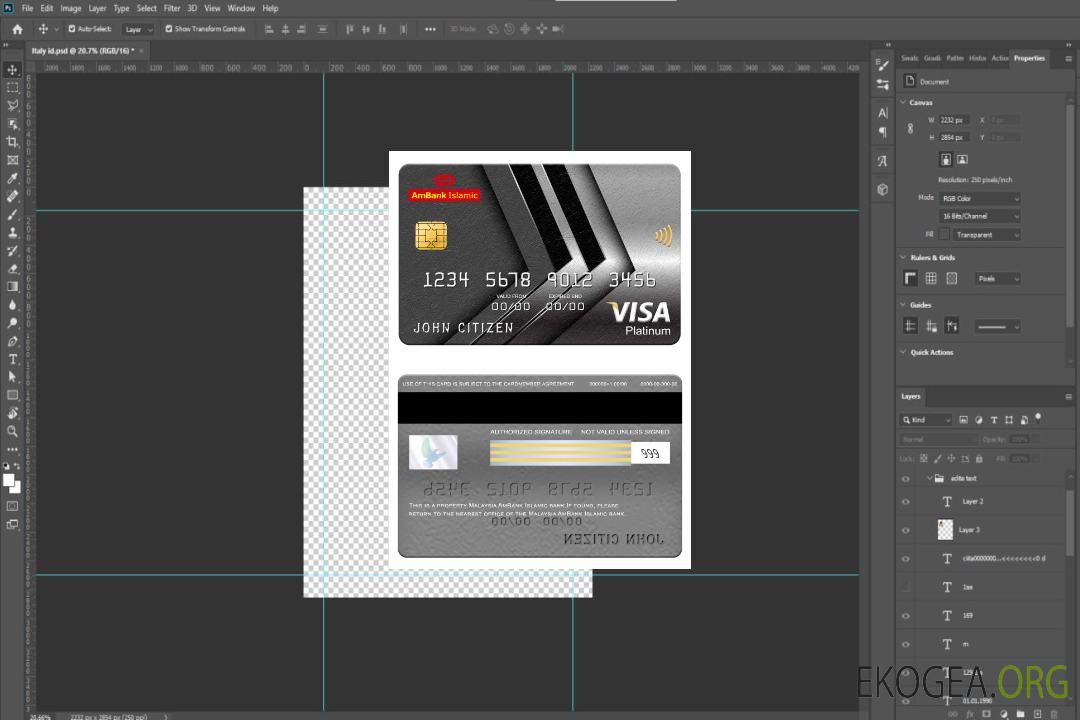Activate the Horizontal Type tool
1080x720 pixels.
point(12,359)
